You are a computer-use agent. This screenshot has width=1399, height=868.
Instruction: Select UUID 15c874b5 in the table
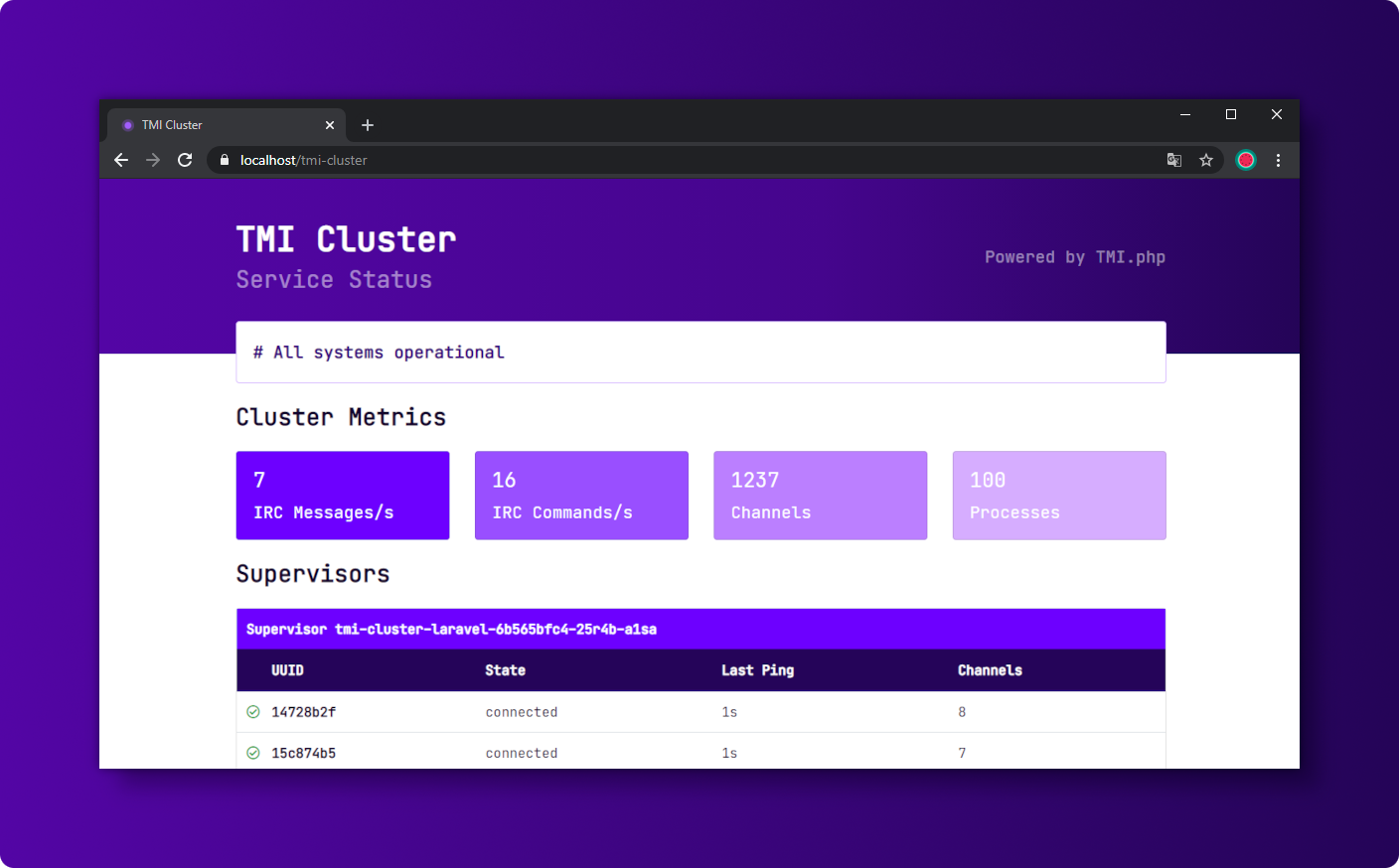[x=303, y=753]
